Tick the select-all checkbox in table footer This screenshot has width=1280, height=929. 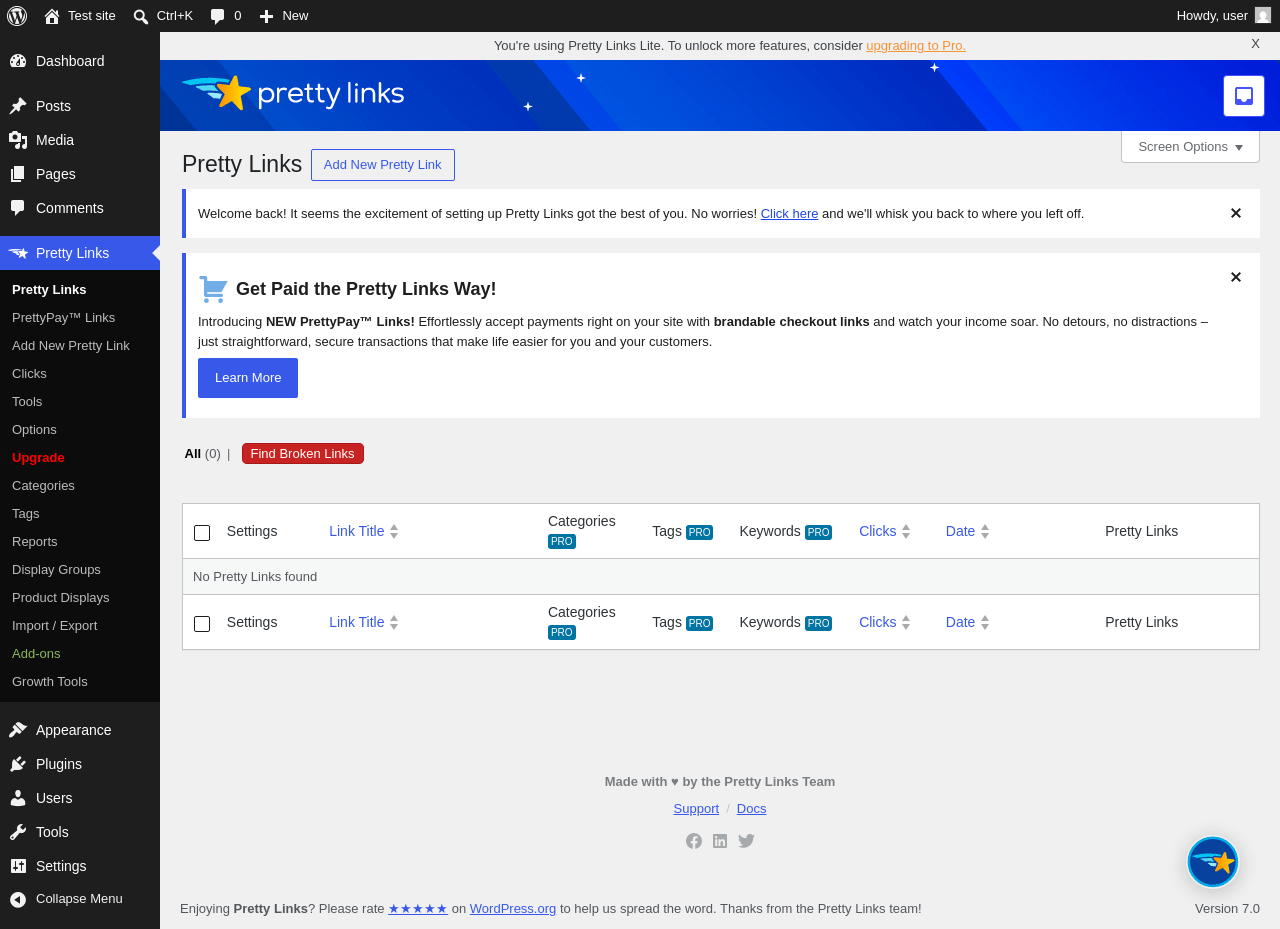202,624
